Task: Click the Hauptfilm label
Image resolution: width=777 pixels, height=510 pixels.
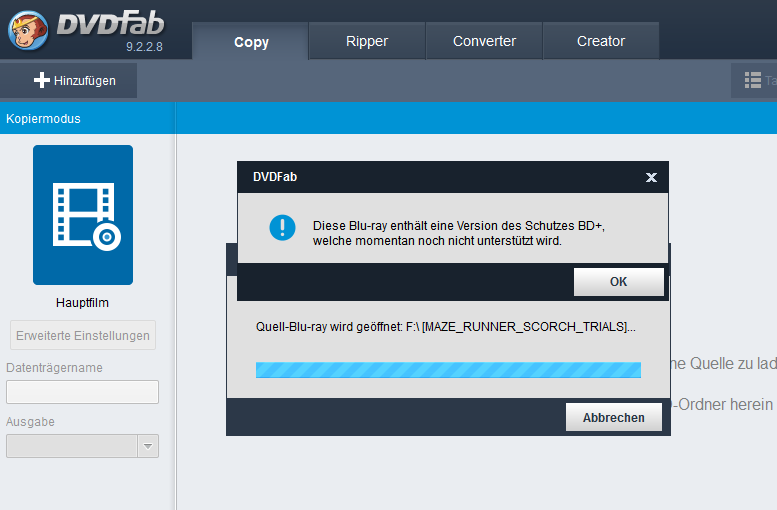Action: click(82, 302)
